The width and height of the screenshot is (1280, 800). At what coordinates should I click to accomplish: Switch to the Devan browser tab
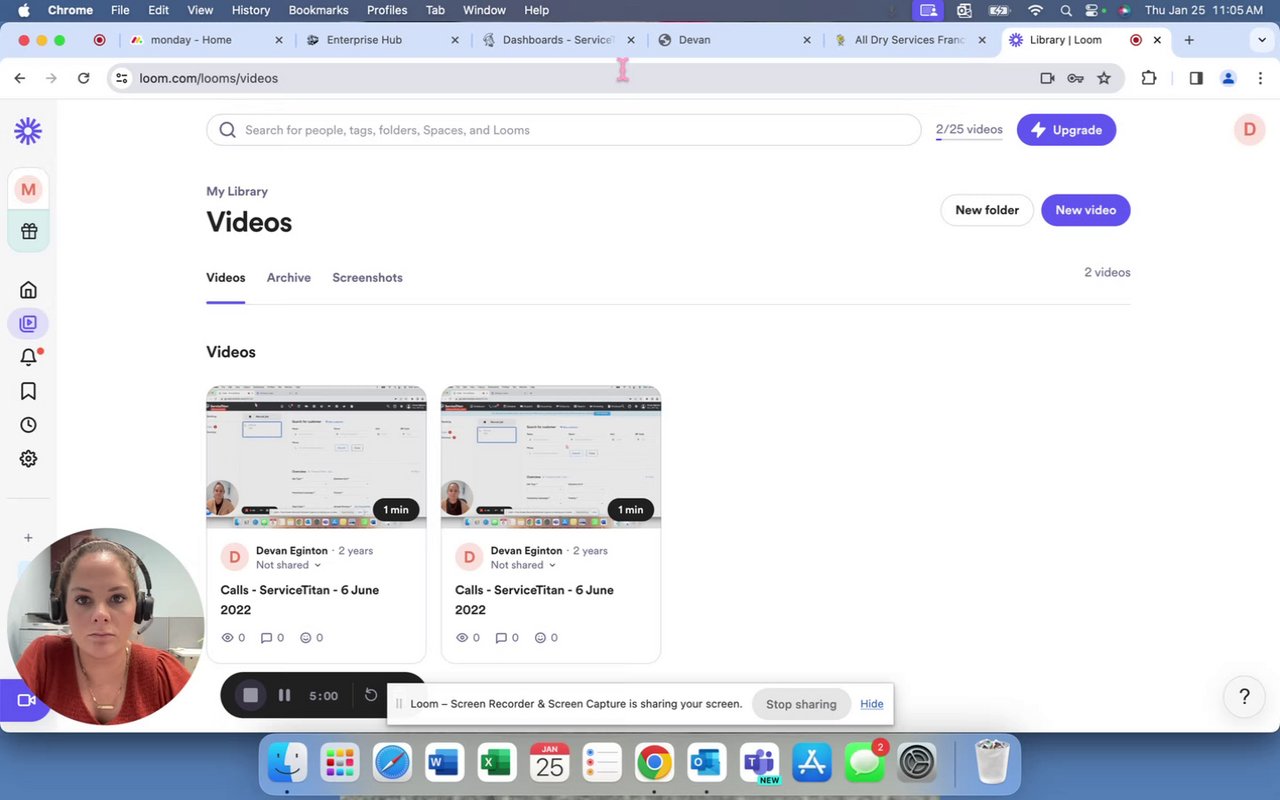tap(733, 40)
